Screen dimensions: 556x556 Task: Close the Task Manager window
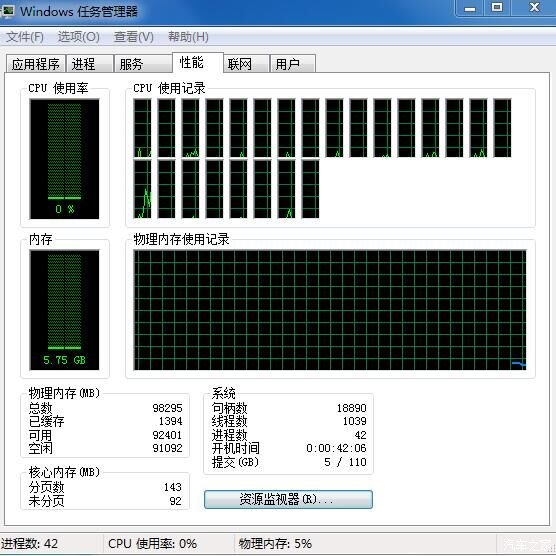534,8
